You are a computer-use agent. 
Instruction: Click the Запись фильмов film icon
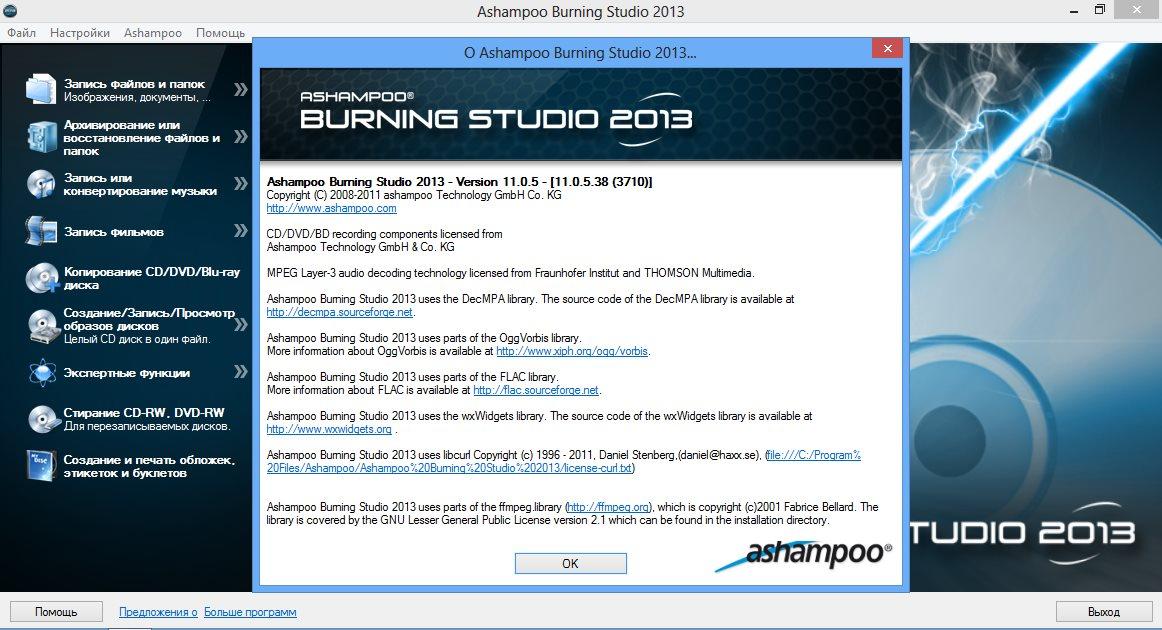tap(41, 231)
